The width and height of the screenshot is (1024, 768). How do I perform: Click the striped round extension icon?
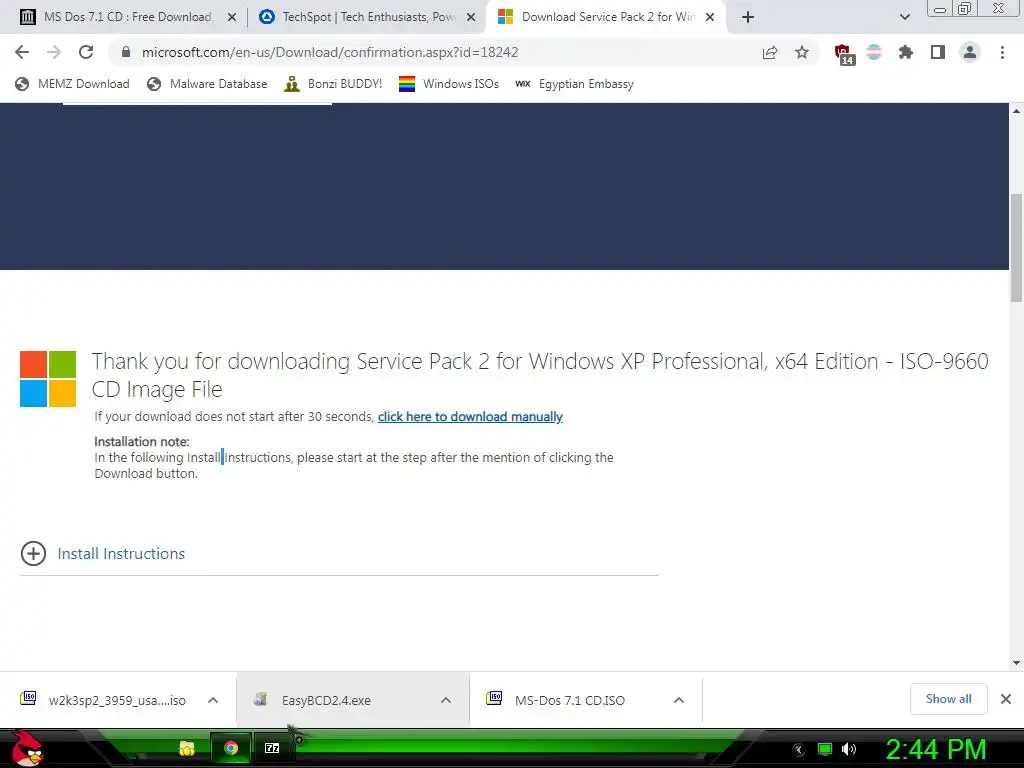874,52
